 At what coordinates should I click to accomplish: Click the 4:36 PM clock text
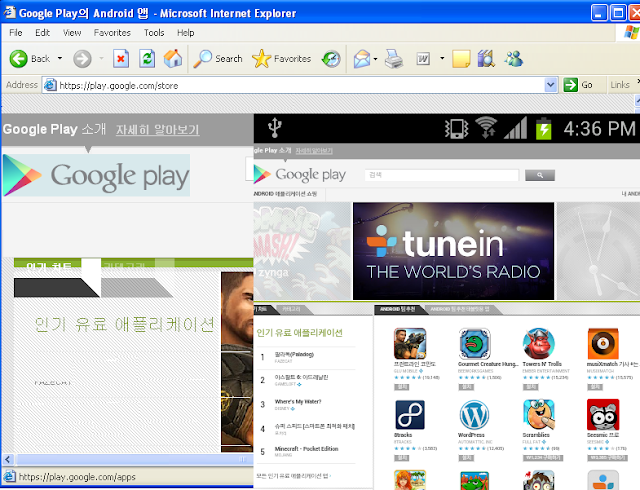pyautogui.click(x=599, y=129)
